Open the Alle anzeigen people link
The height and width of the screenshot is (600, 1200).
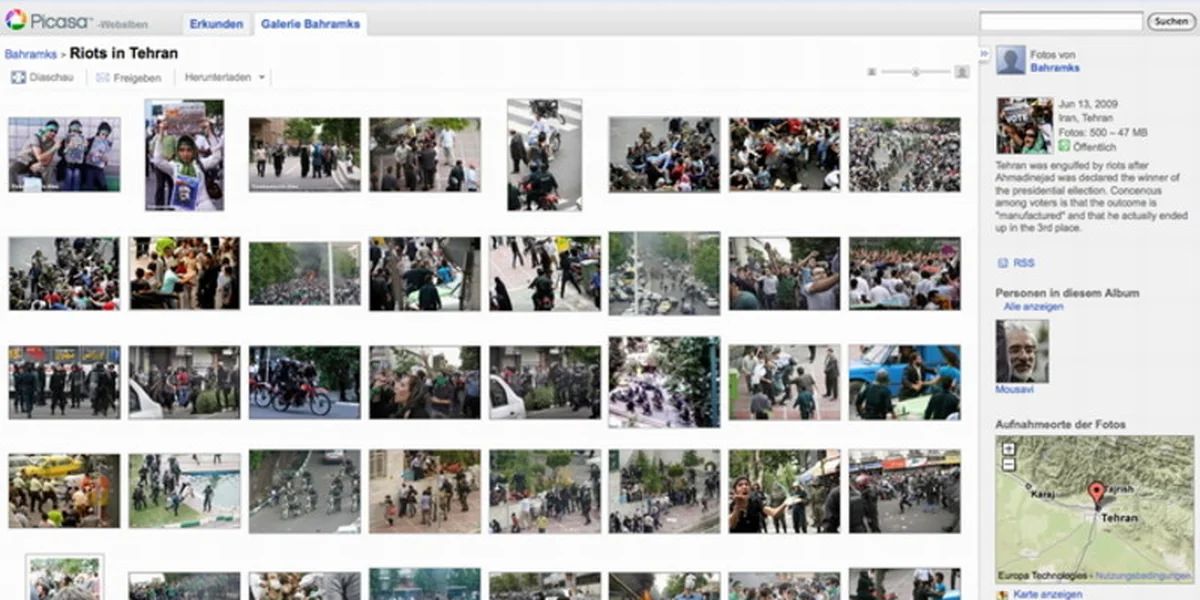point(1034,307)
